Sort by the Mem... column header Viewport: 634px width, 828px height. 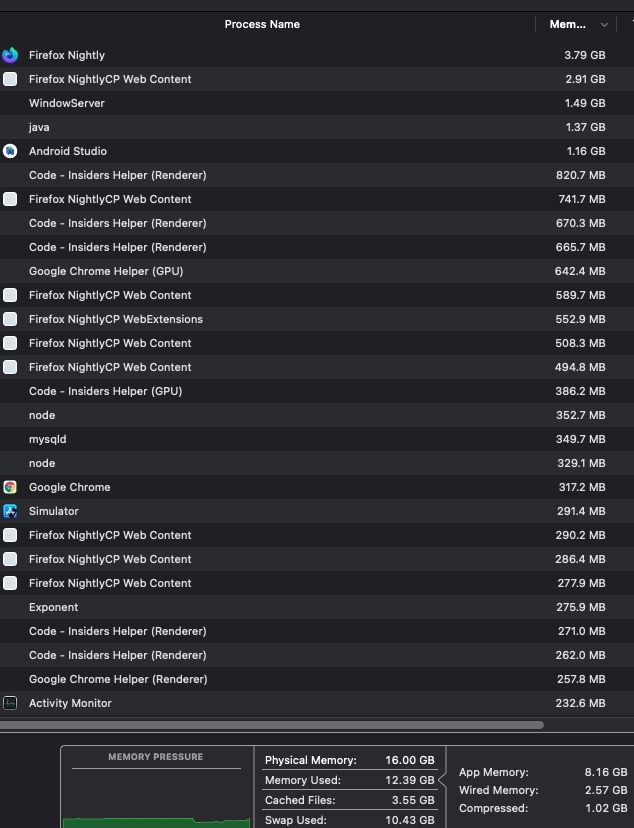(x=567, y=24)
